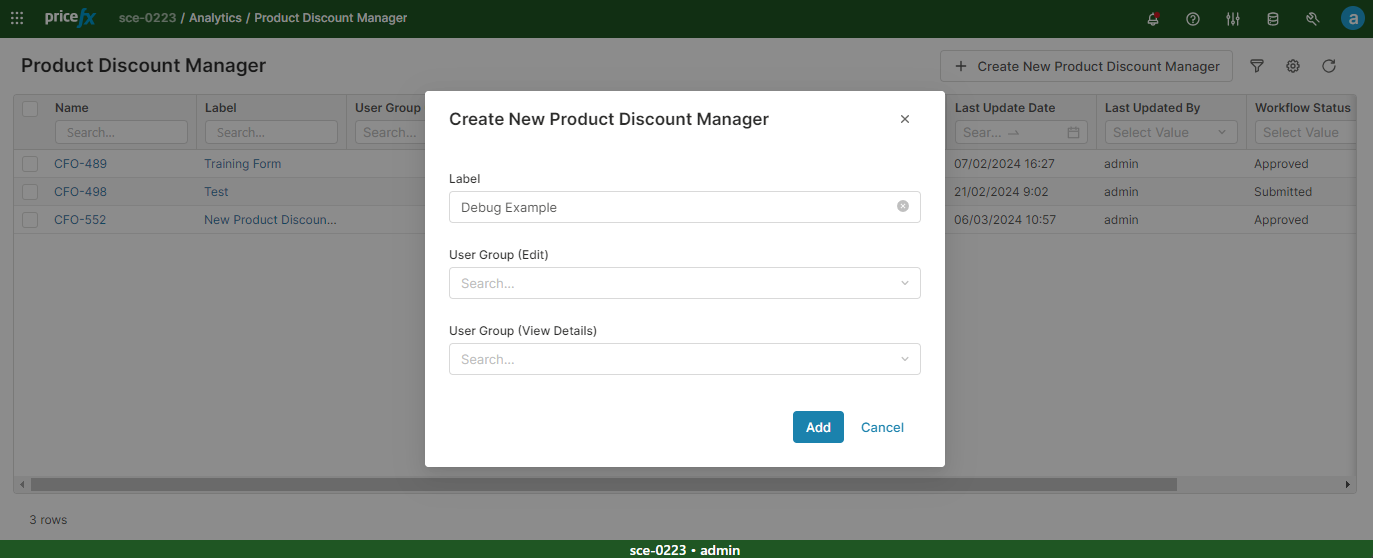Toggle the select-all rows checkbox
The image size is (1373, 558).
(x=30, y=108)
